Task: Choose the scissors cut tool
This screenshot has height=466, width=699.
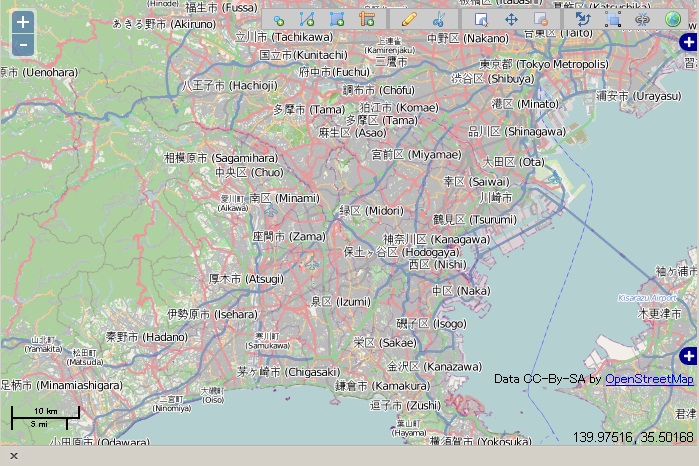Action: click(x=438, y=19)
